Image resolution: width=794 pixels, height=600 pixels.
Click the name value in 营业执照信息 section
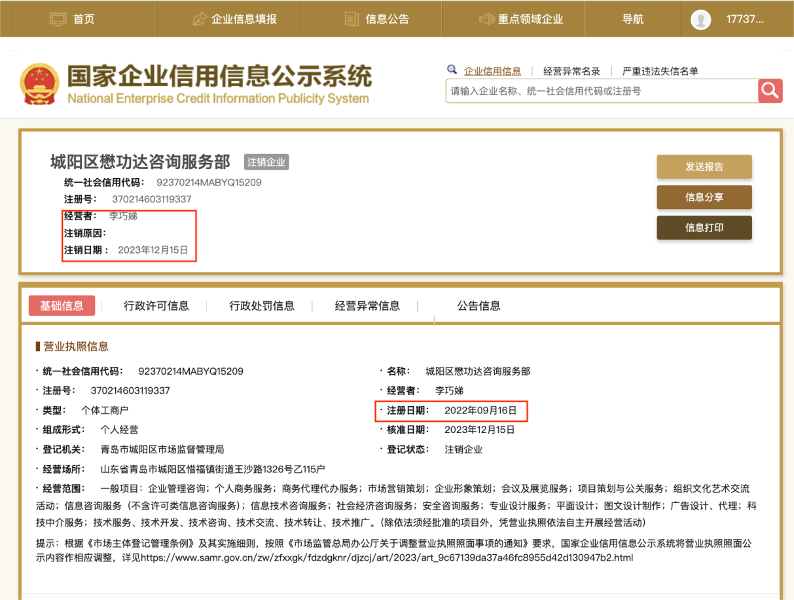(x=478, y=371)
